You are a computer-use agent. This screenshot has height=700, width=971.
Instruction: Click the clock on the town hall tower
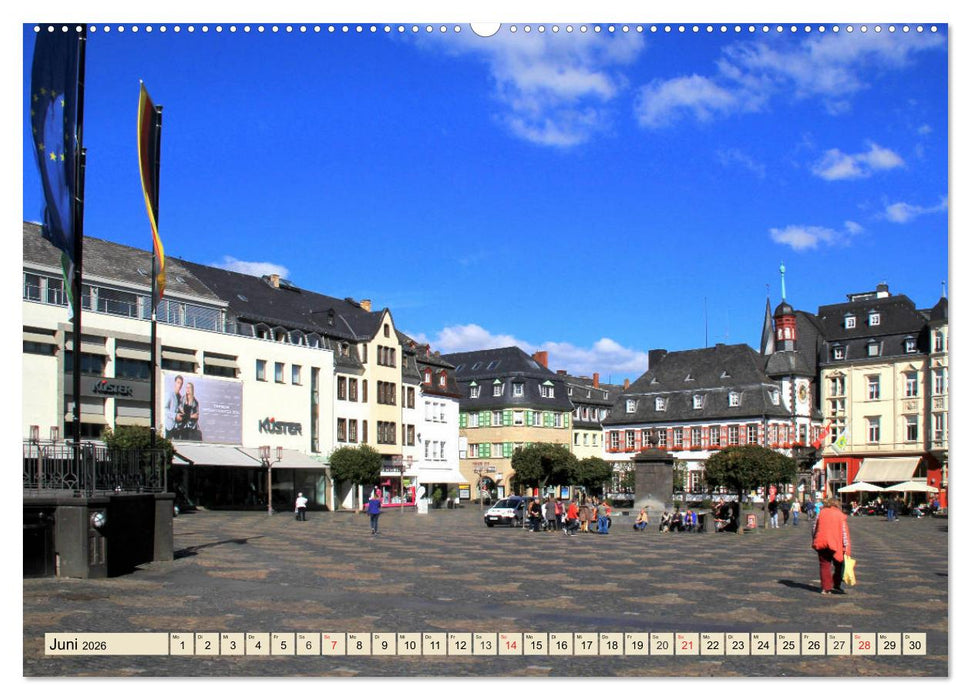801,393
